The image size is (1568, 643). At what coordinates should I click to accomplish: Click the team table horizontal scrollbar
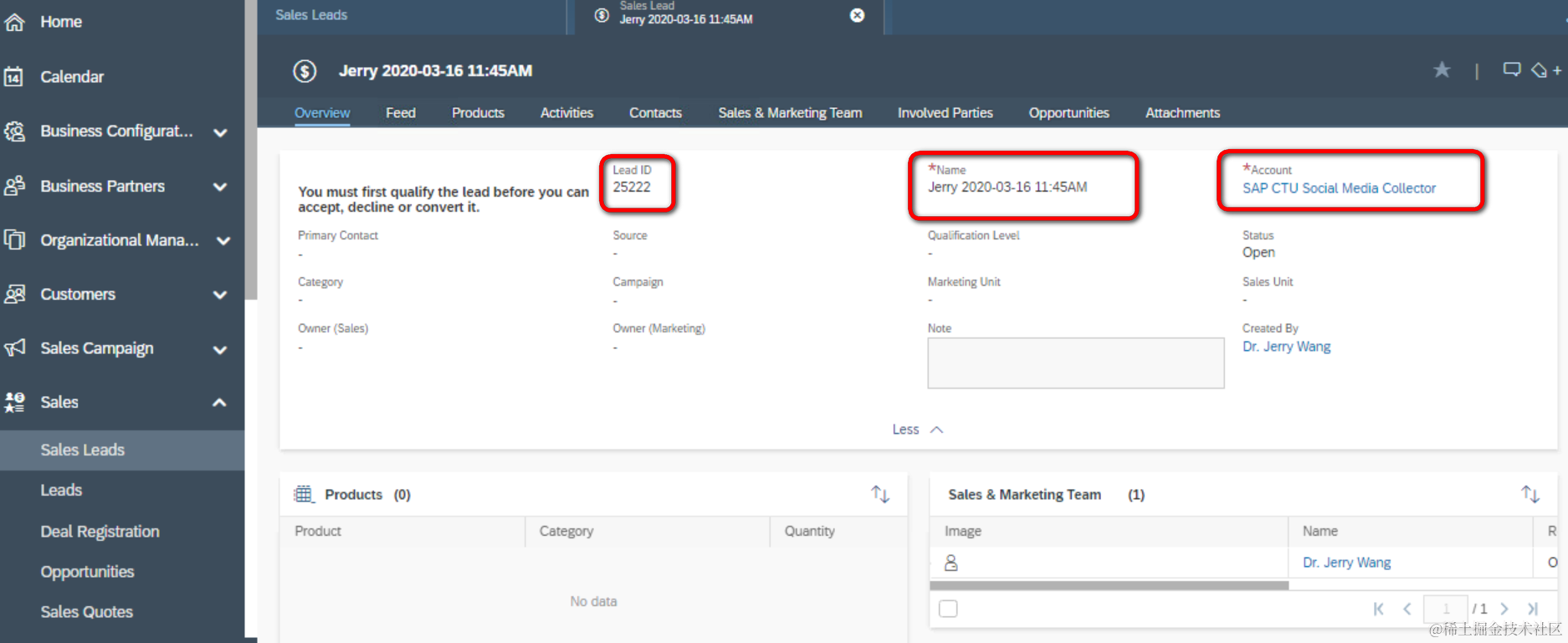click(x=1109, y=585)
